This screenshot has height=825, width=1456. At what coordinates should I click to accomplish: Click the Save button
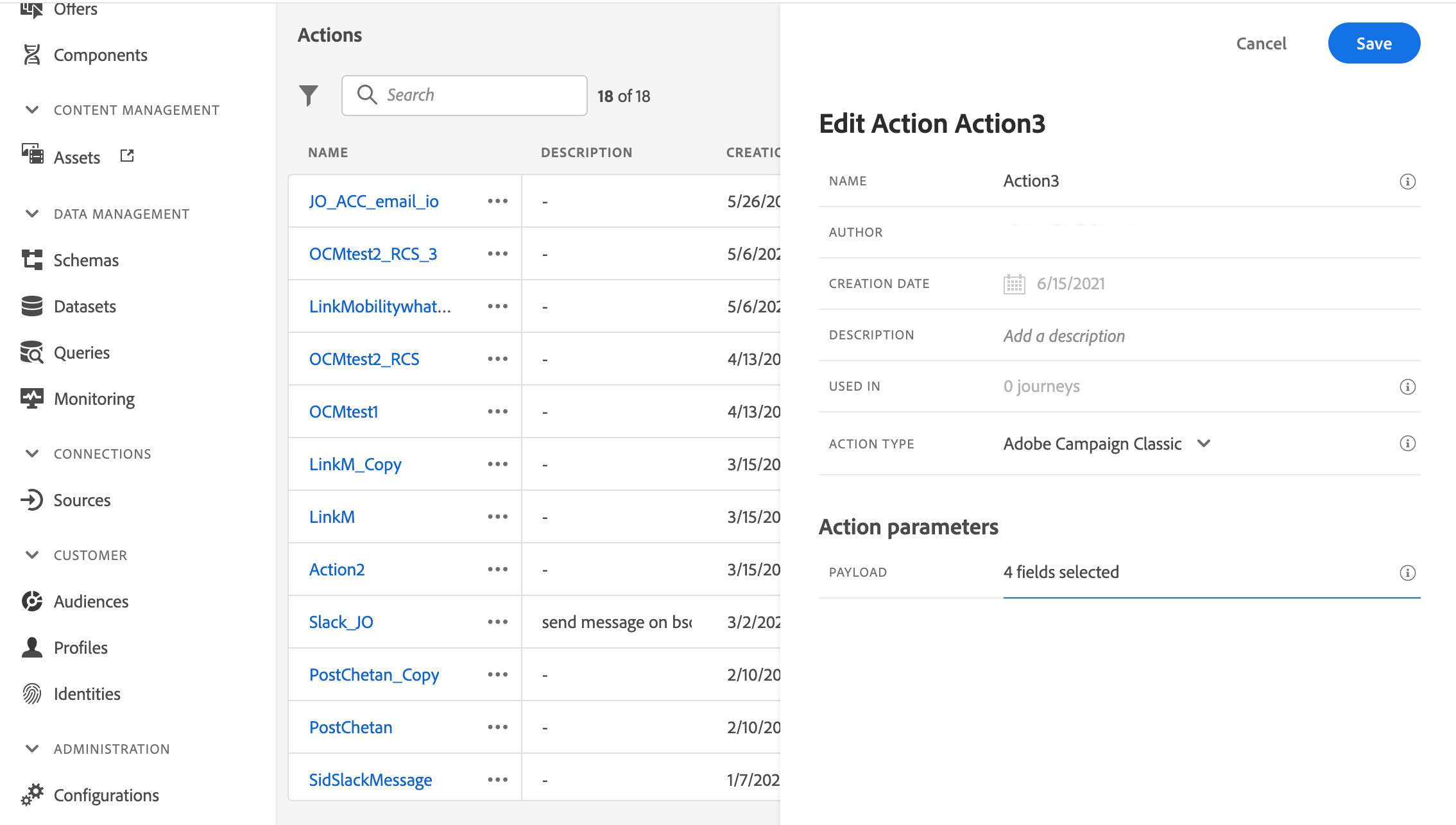click(x=1373, y=44)
